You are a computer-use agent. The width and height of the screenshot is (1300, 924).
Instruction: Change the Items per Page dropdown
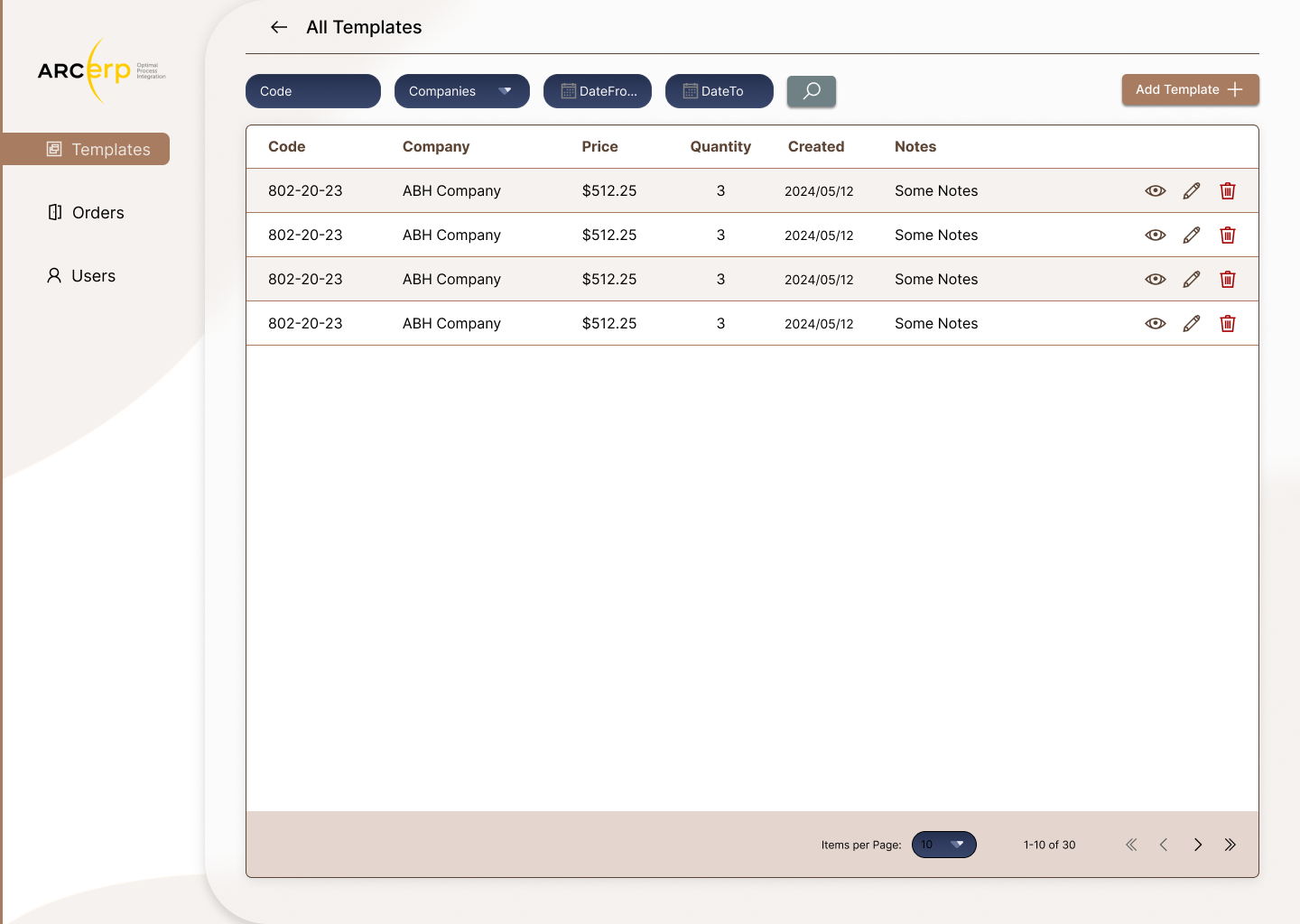tap(944, 845)
